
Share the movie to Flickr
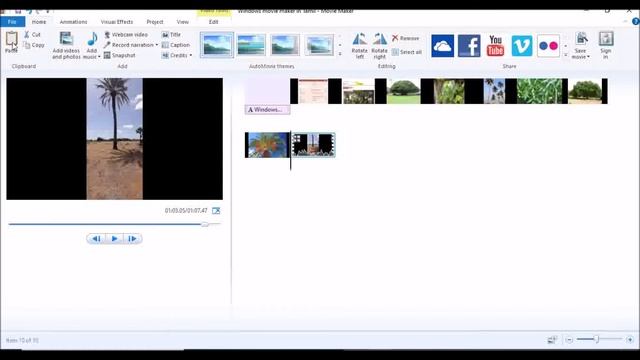pos(548,46)
